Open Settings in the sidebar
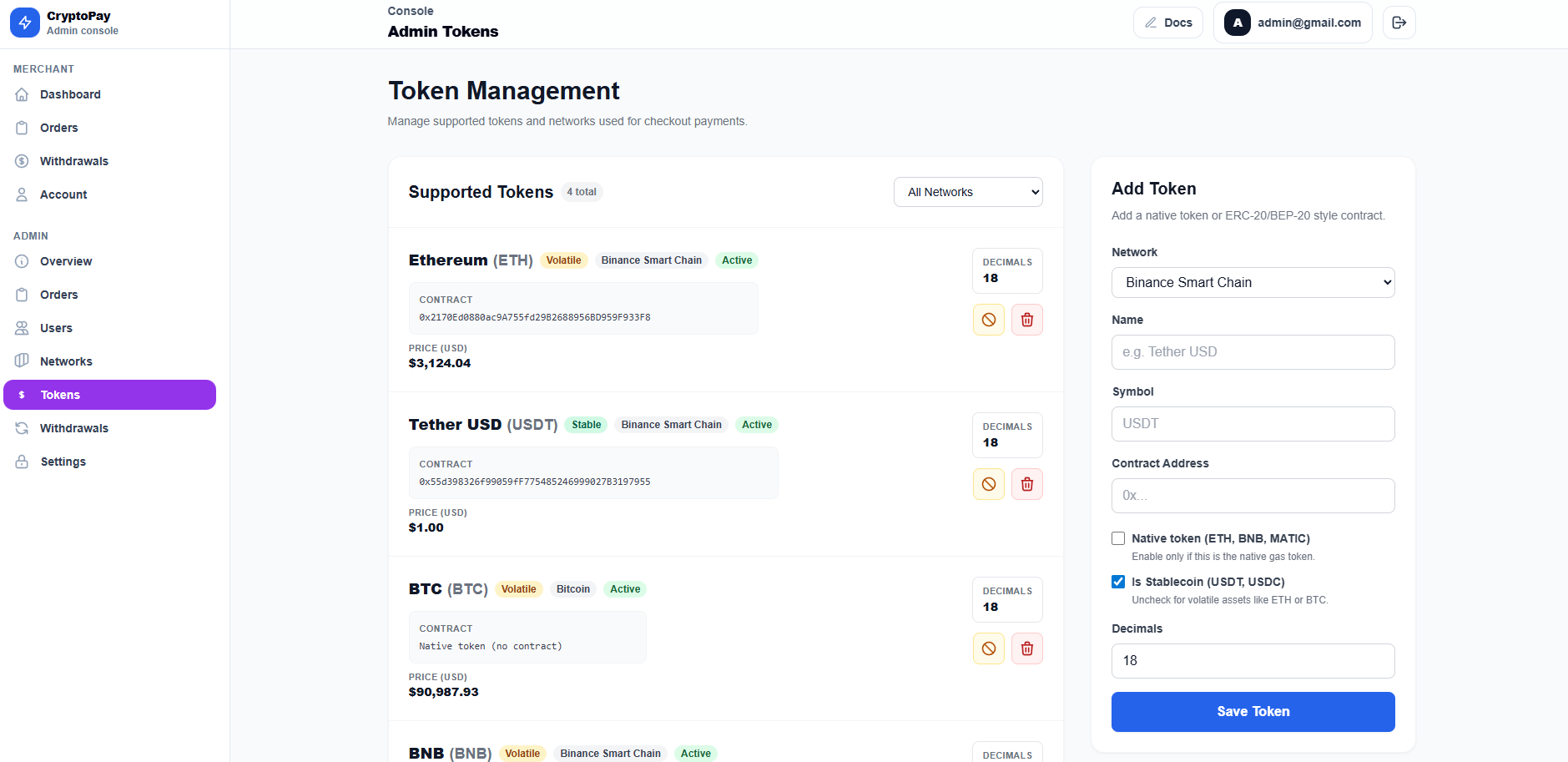 click(63, 462)
